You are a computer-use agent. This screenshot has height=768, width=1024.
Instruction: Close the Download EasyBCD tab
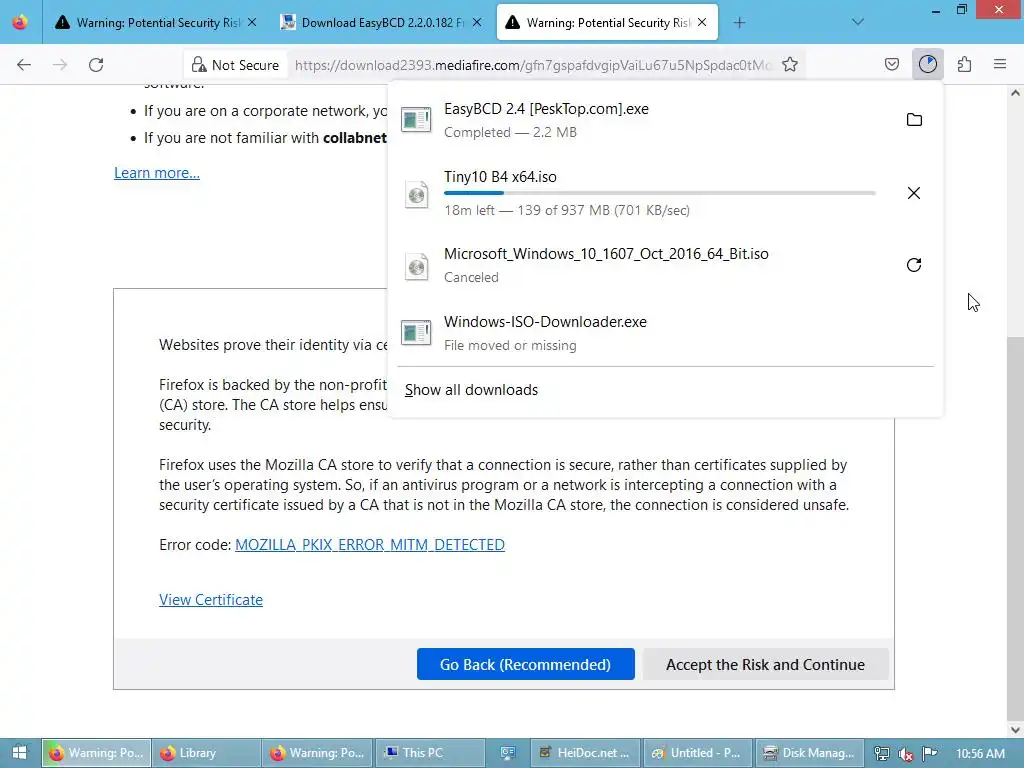click(477, 22)
